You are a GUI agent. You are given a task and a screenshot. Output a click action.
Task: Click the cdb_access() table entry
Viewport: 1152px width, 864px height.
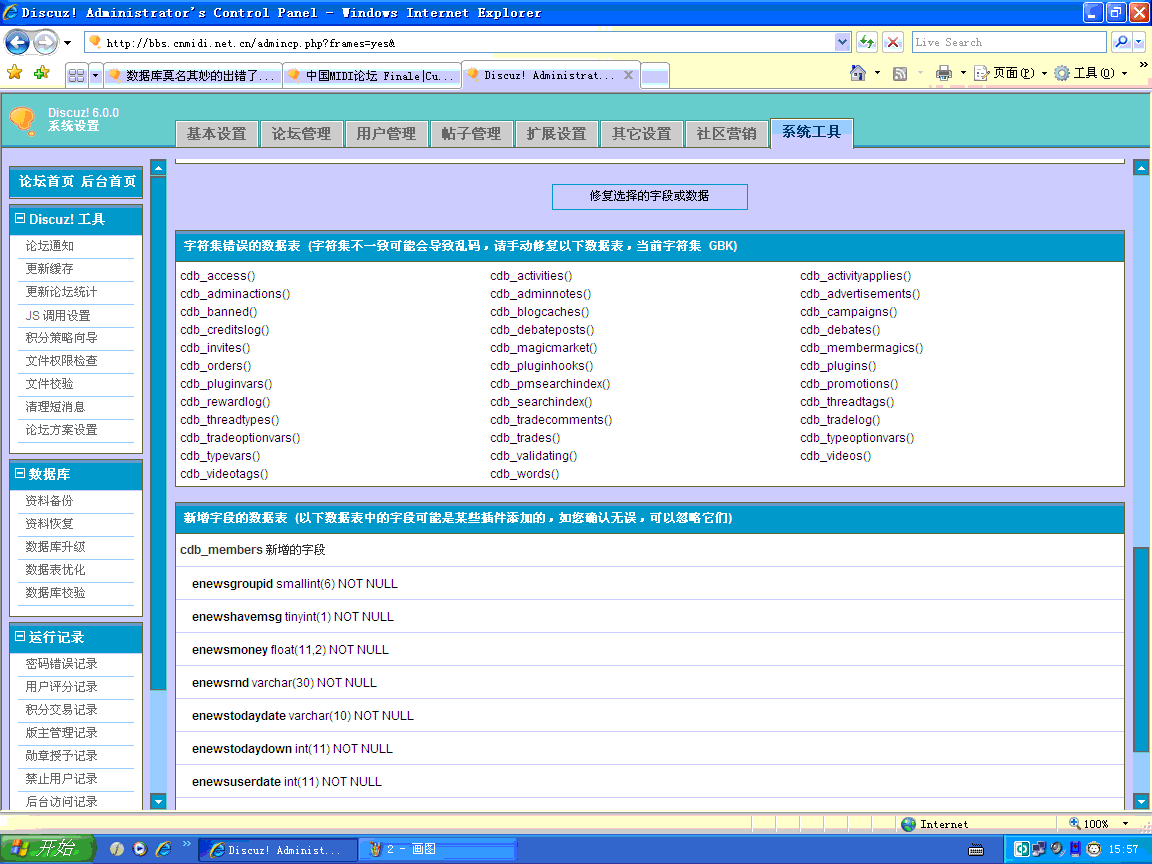(x=217, y=276)
